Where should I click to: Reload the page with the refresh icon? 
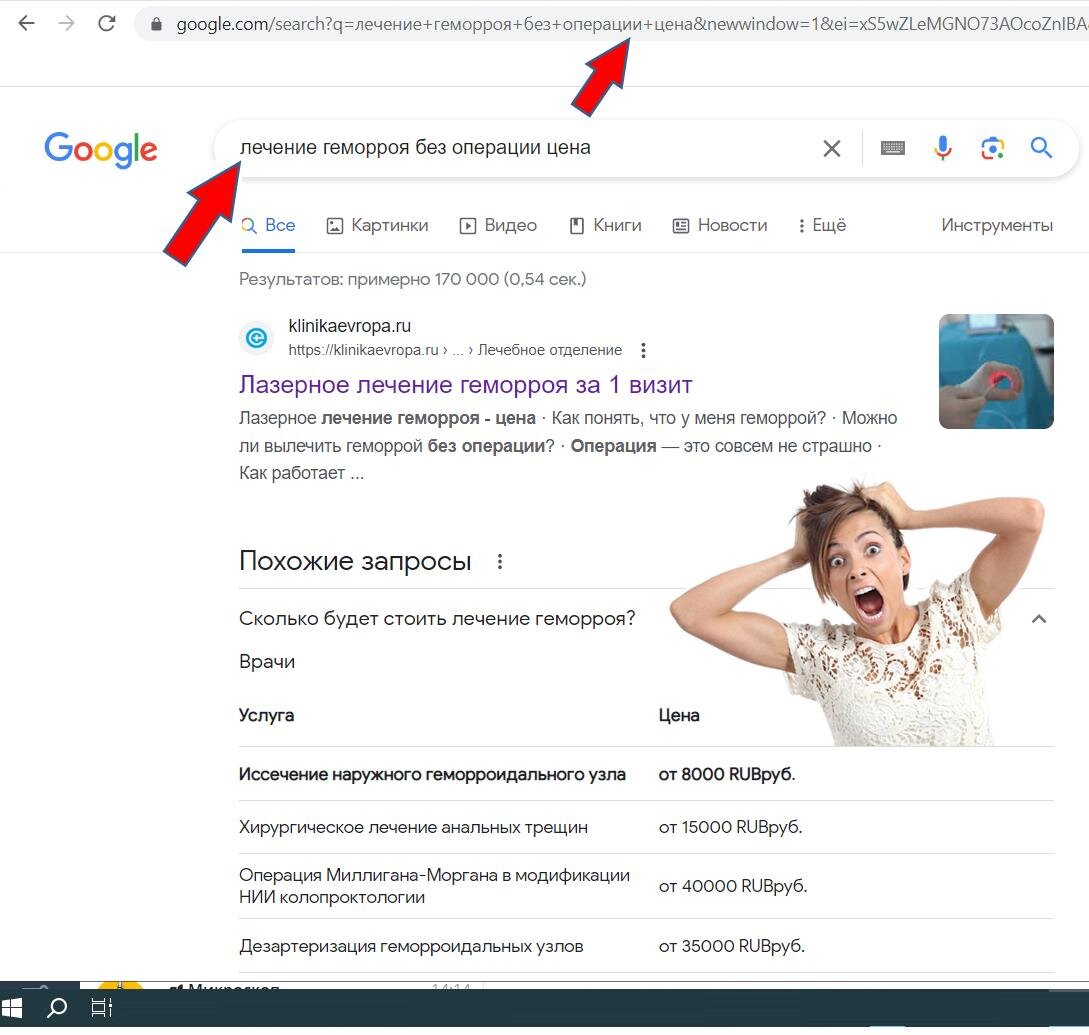[x=107, y=24]
